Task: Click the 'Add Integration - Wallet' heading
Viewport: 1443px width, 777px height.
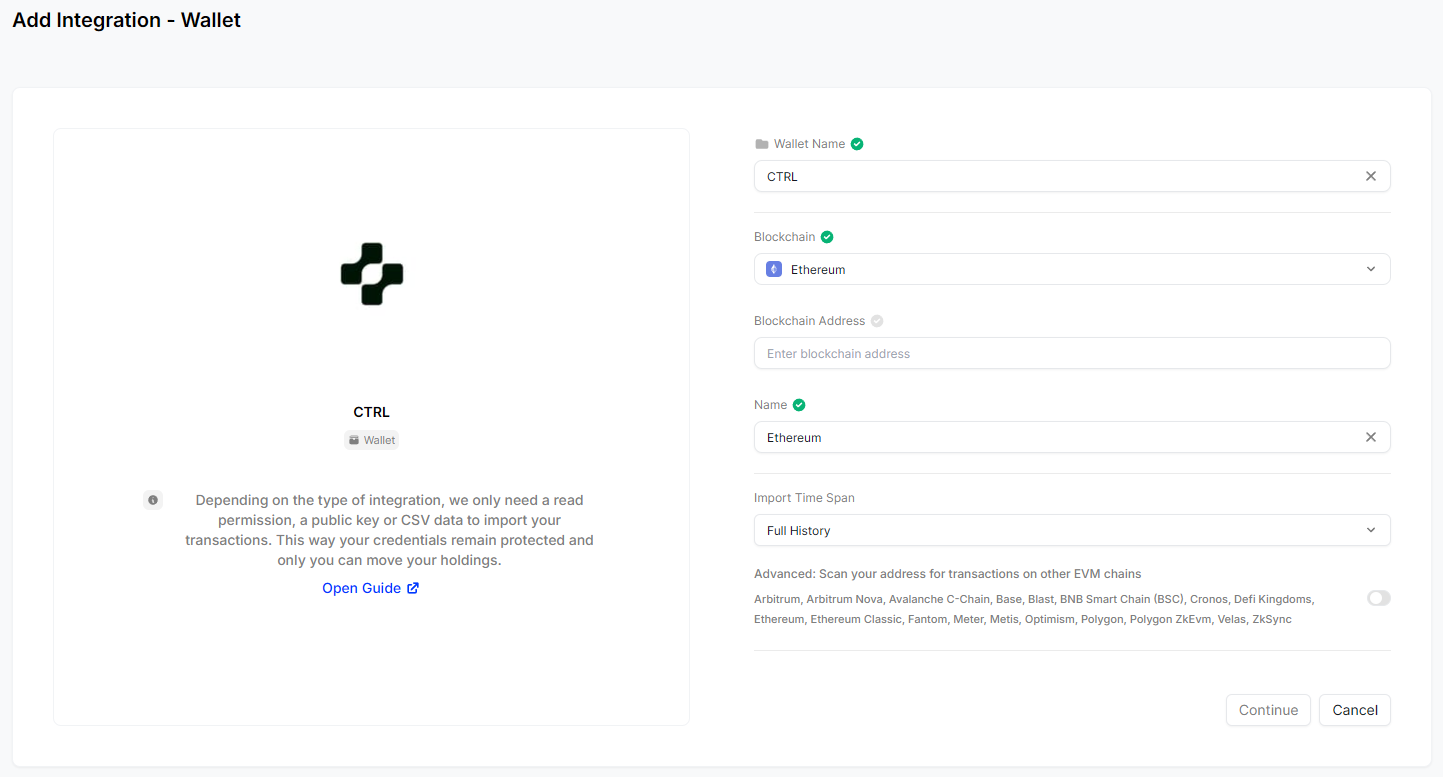Action: coord(127,20)
